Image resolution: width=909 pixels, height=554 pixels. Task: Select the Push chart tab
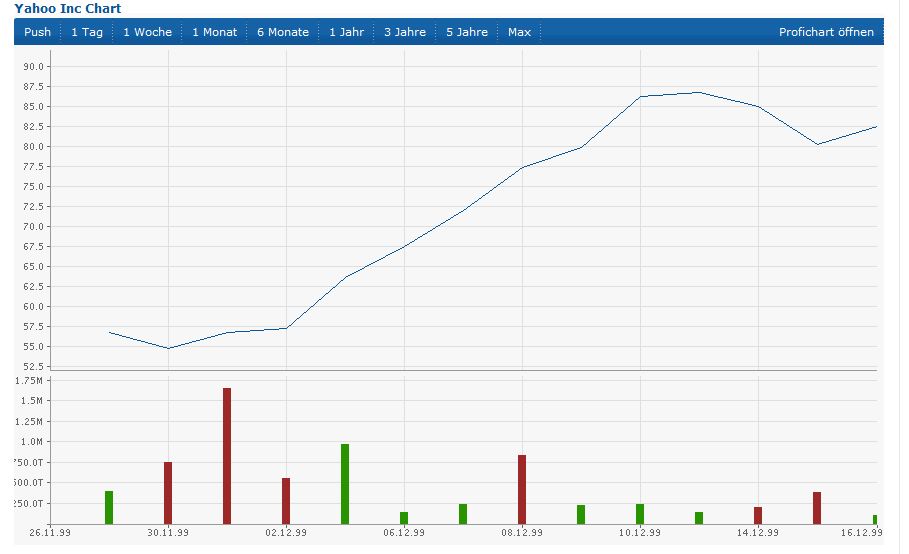click(38, 32)
